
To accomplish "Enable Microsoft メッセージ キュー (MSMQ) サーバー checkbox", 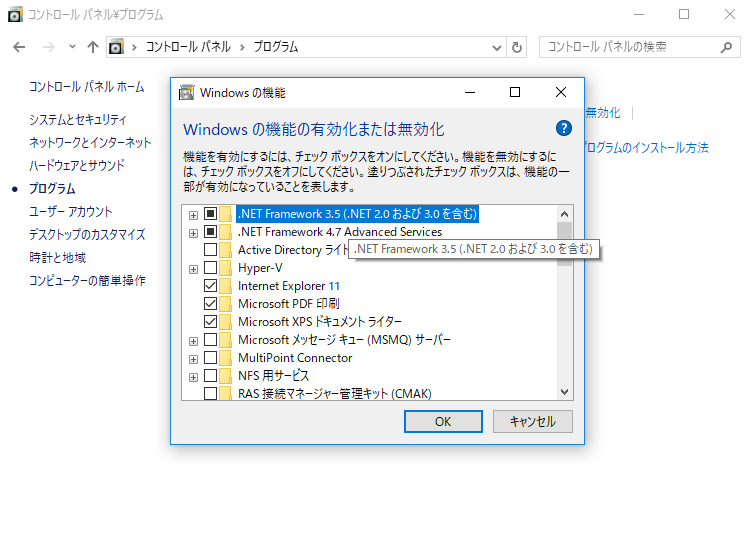I will 210,340.
